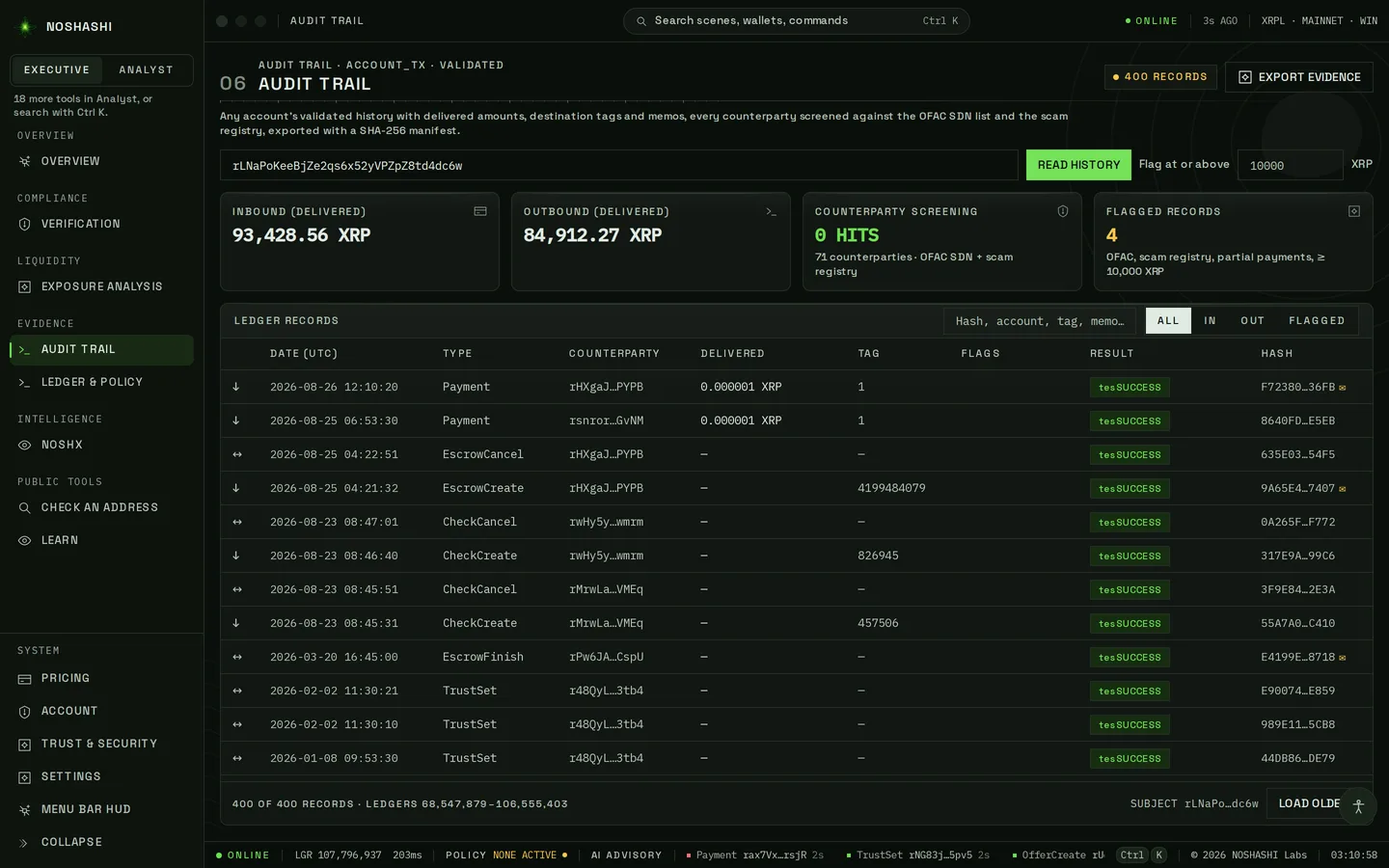Viewport: 1389px width, 868px height.
Task: Click the Menu Bar HUD icon
Action: [25, 810]
